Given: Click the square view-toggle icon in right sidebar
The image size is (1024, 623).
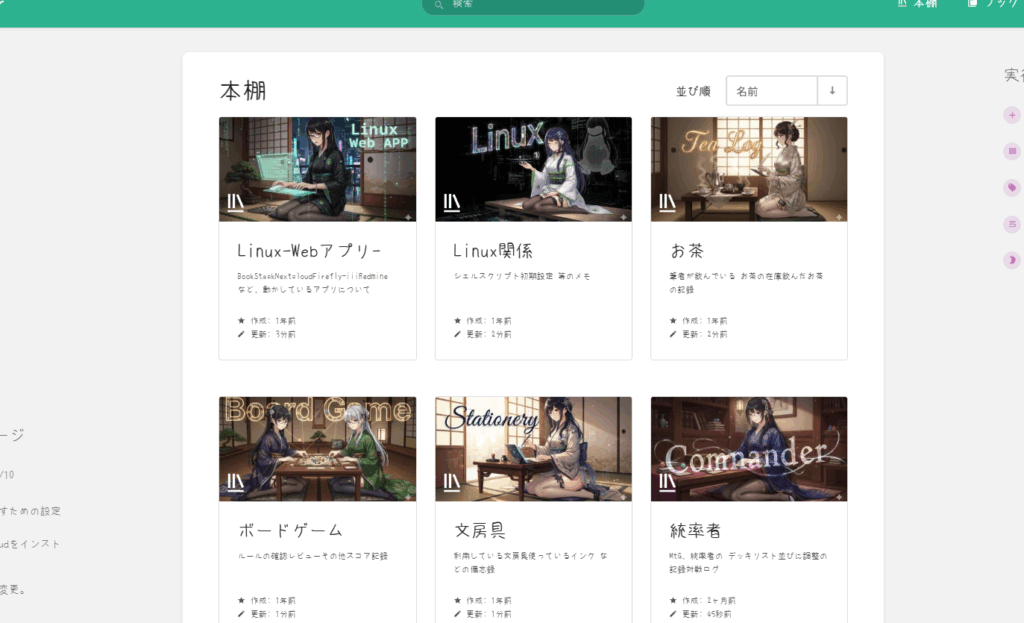Looking at the screenshot, I should [x=1012, y=152].
